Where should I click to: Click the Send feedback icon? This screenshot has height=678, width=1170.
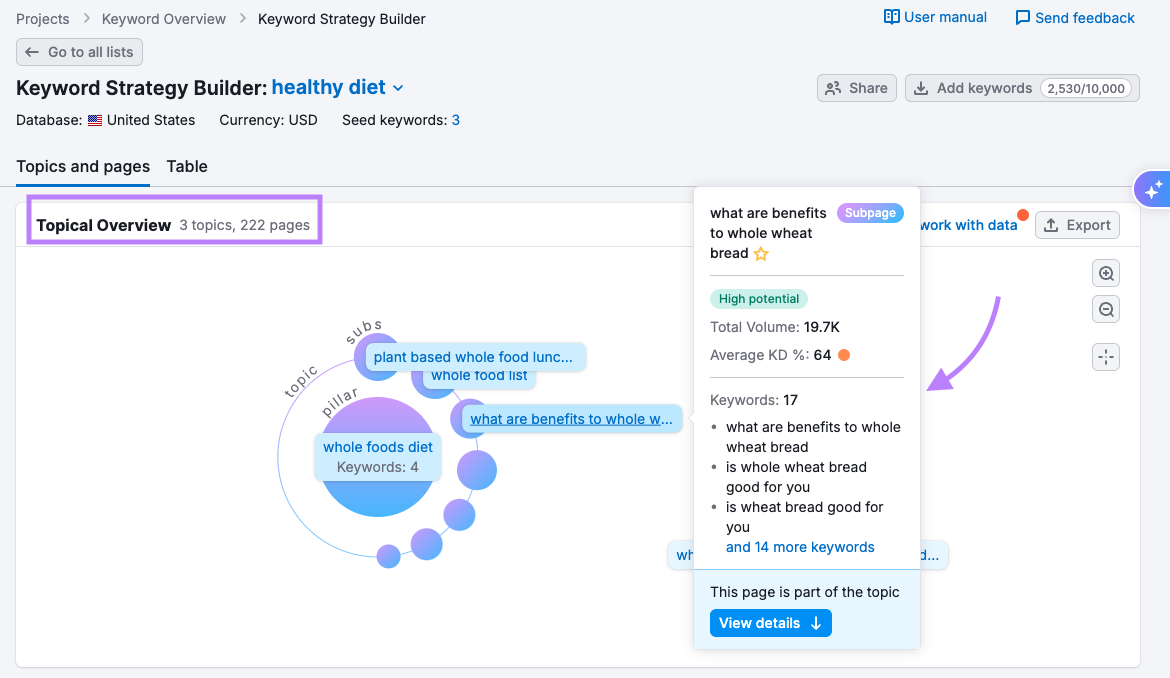1021,17
